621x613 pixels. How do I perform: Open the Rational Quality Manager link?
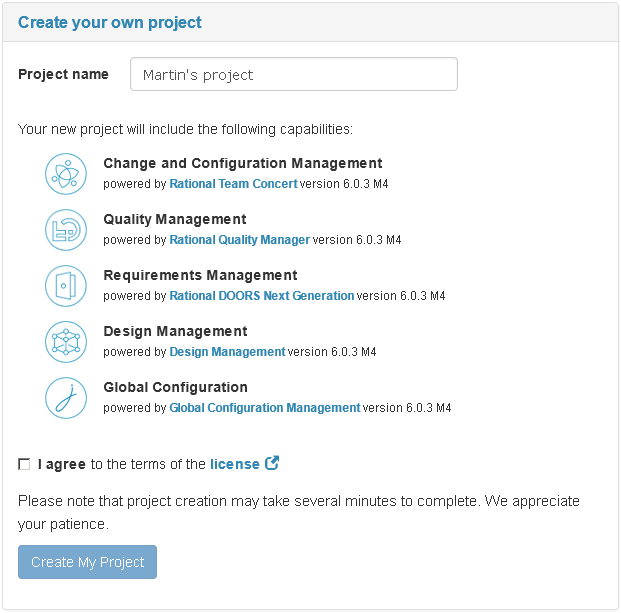[x=240, y=240]
